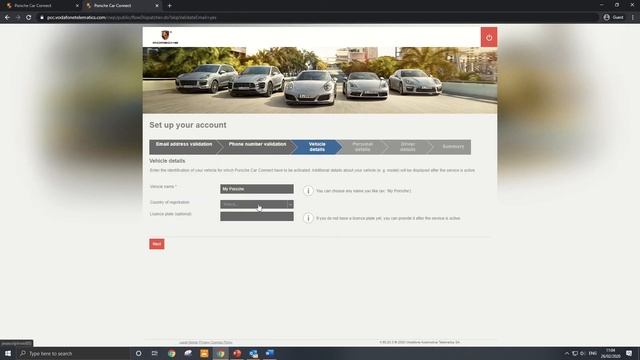Click the Porsche crest logo
The width and height of the screenshot is (640, 360).
click(x=165, y=37)
